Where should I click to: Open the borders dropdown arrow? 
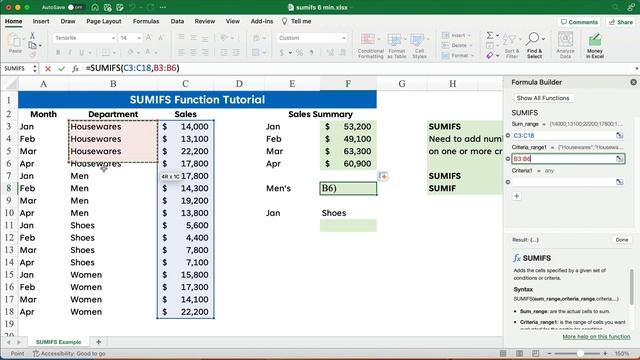click(x=114, y=52)
